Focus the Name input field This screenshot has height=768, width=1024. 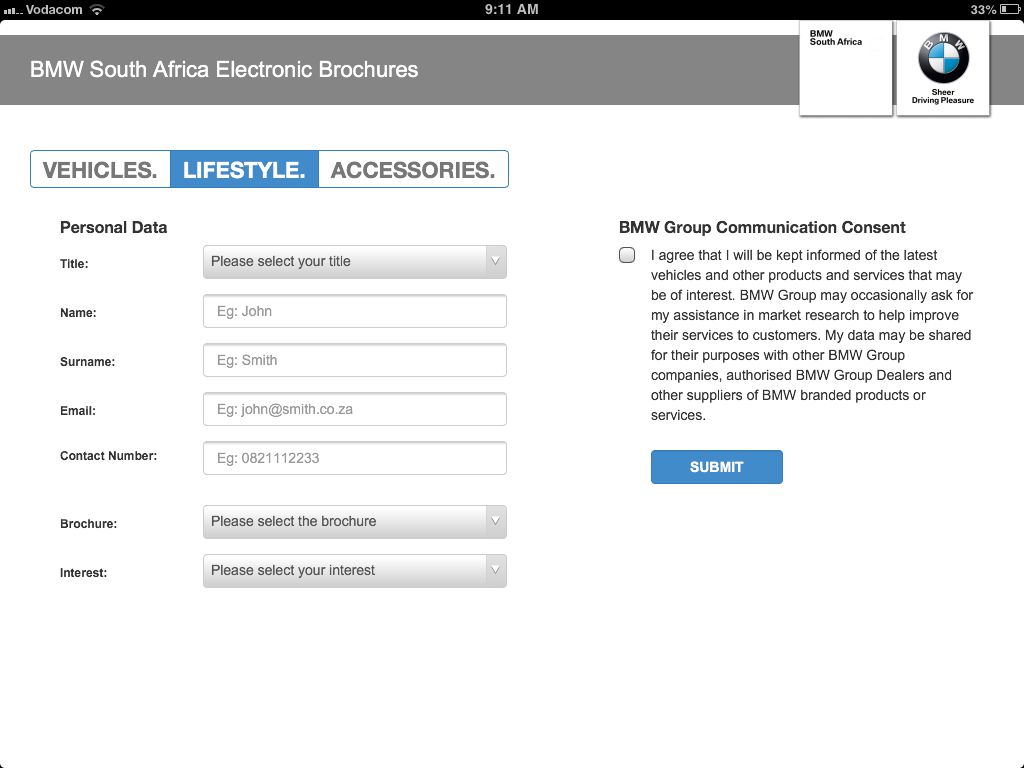click(x=355, y=311)
